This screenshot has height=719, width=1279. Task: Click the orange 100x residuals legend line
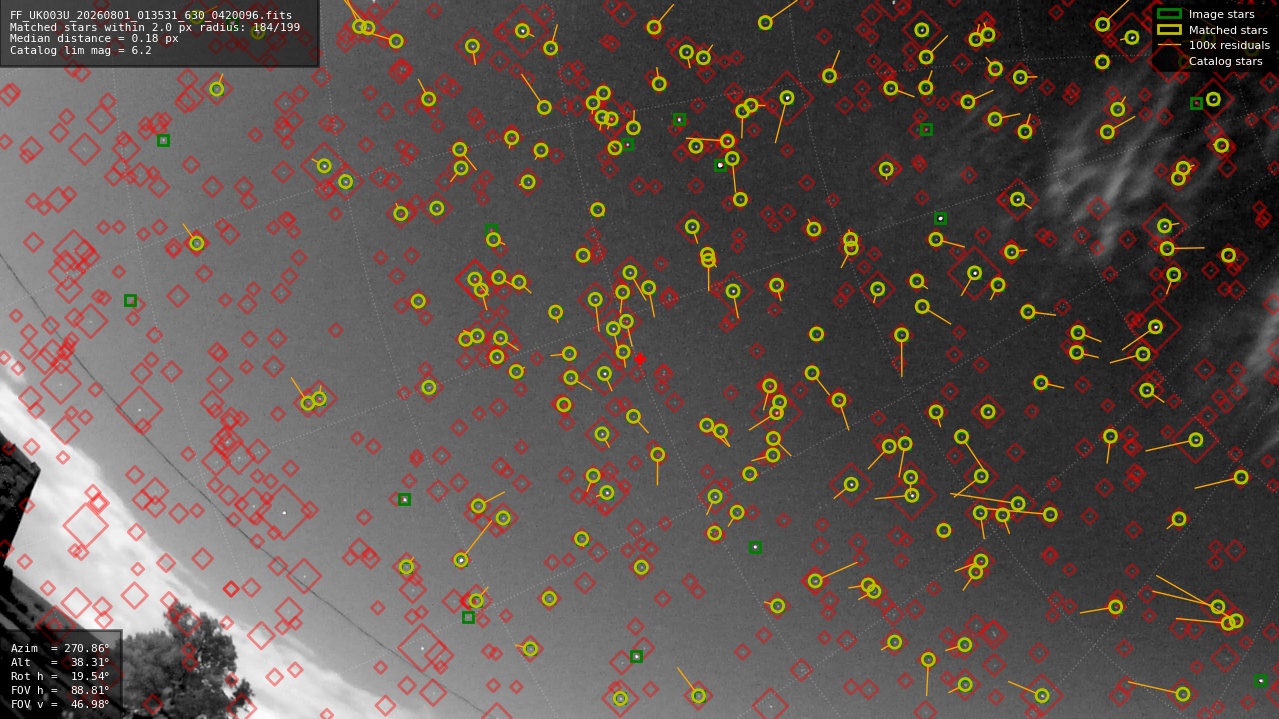click(x=1169, y=45)
